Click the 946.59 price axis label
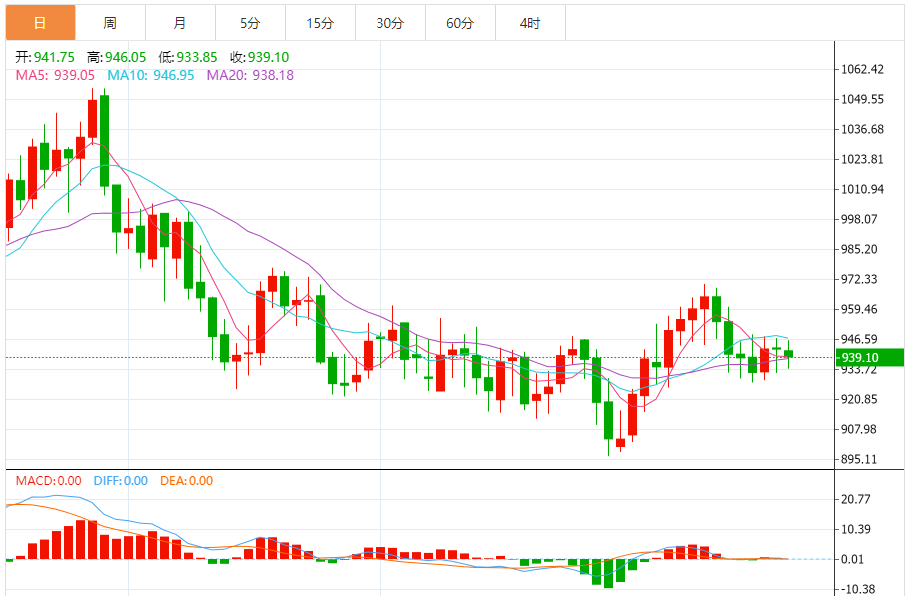The height and width of the screenshot is (596, 909). pos(859,339)
